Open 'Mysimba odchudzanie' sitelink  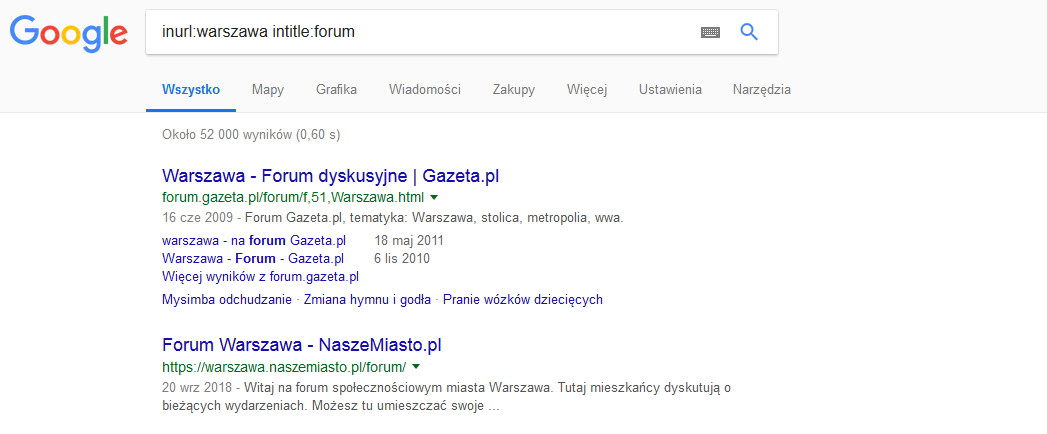point(226,299)
